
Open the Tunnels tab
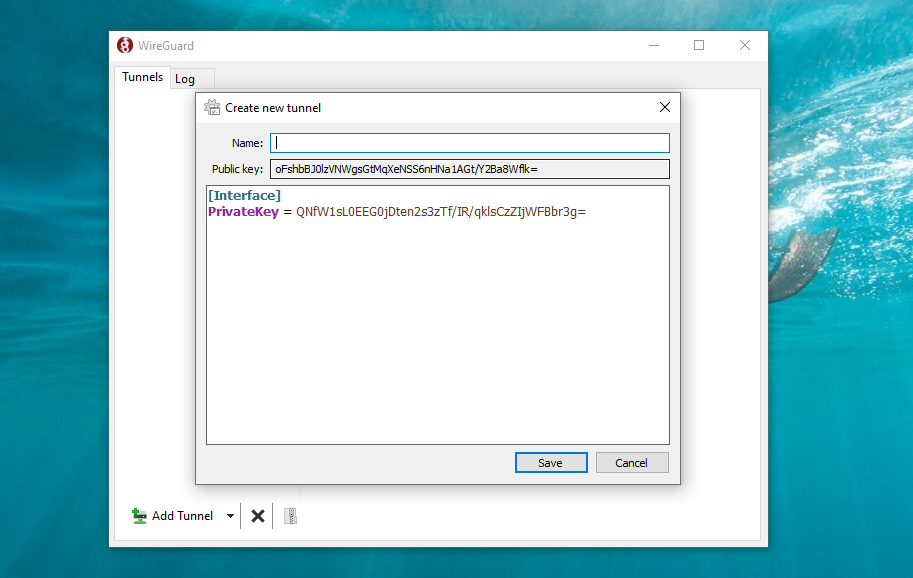(x=142, y=77)
